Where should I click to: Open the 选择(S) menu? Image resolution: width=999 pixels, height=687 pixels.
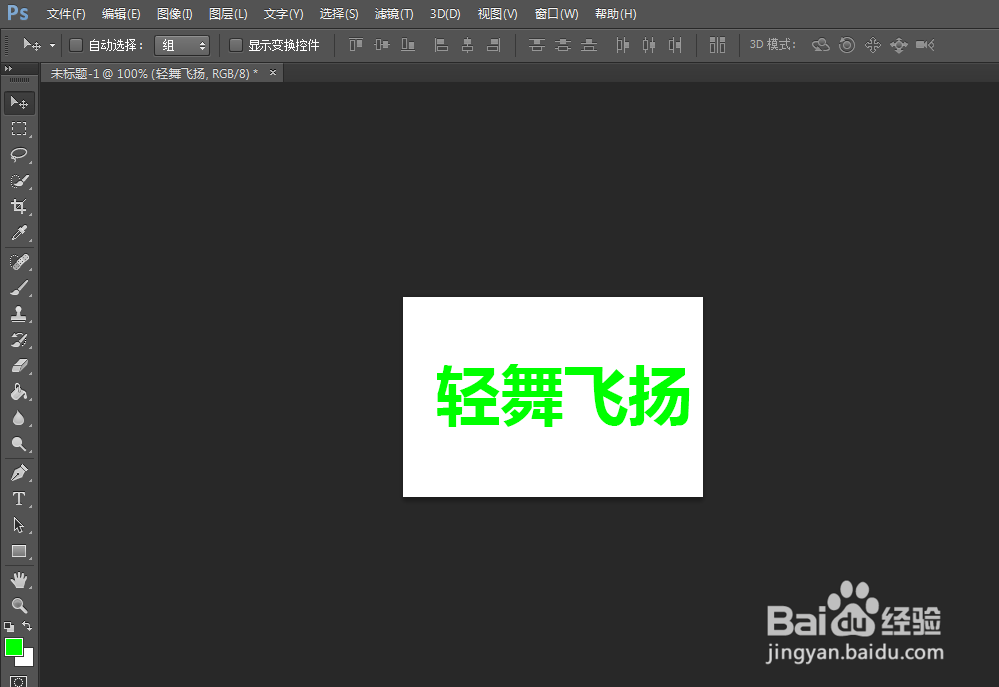(x=339, y=13)
